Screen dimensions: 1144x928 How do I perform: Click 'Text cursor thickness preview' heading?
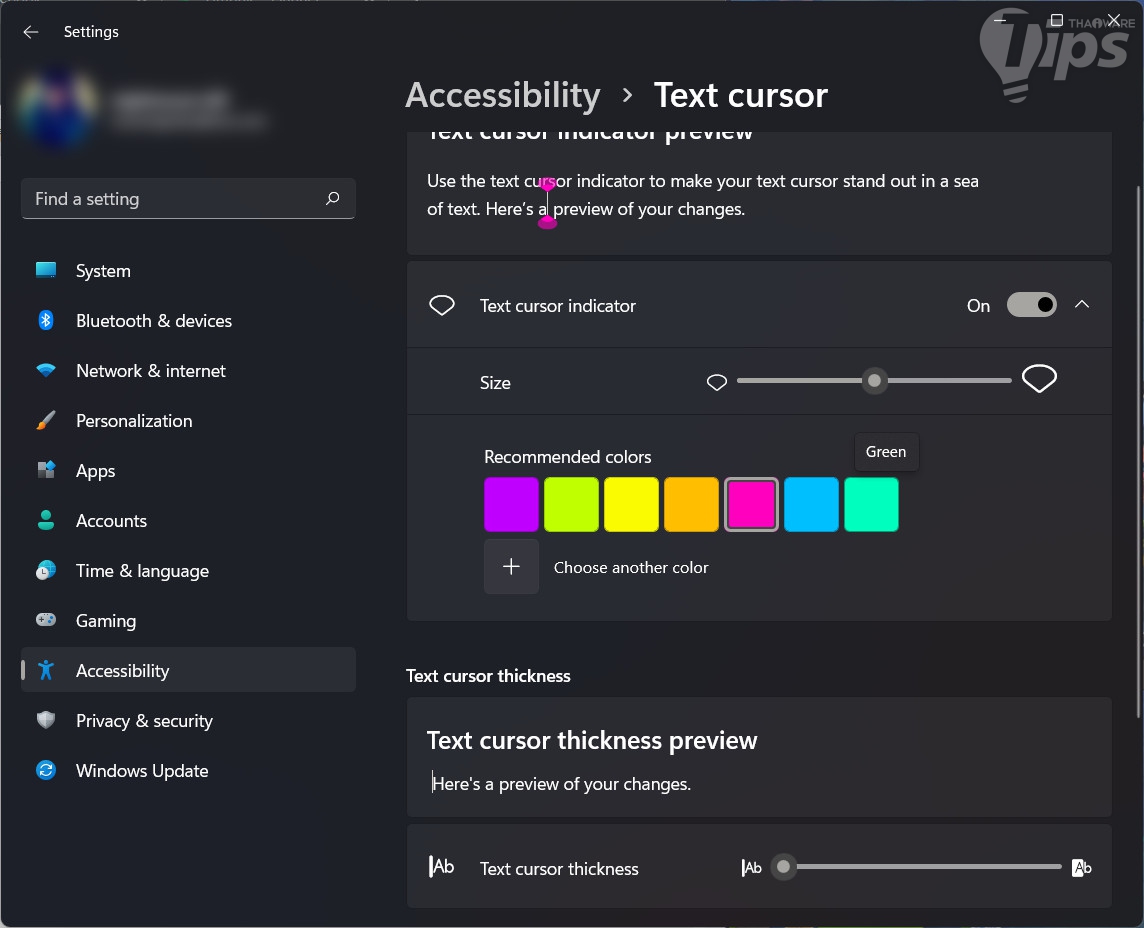click(x=592, y=741)
